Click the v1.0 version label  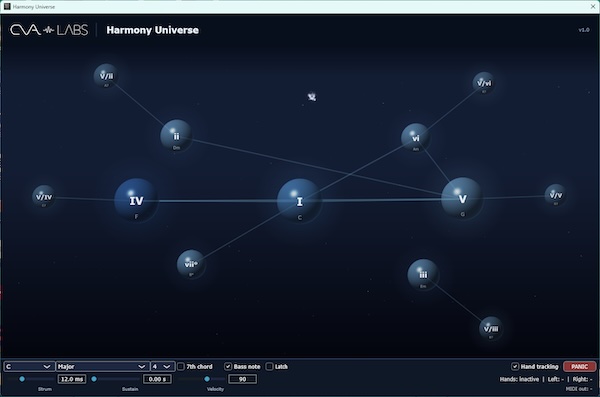coord(584,30)
